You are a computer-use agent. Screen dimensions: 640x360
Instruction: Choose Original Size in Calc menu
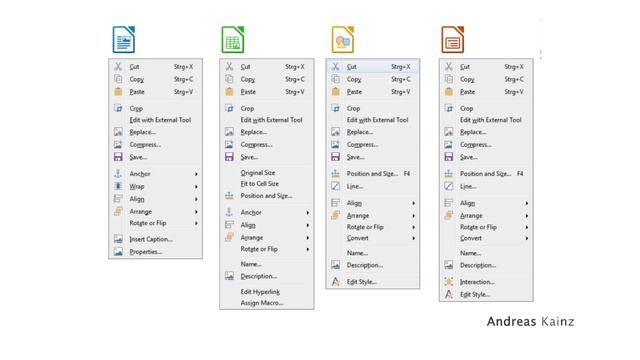coord(258,173)
